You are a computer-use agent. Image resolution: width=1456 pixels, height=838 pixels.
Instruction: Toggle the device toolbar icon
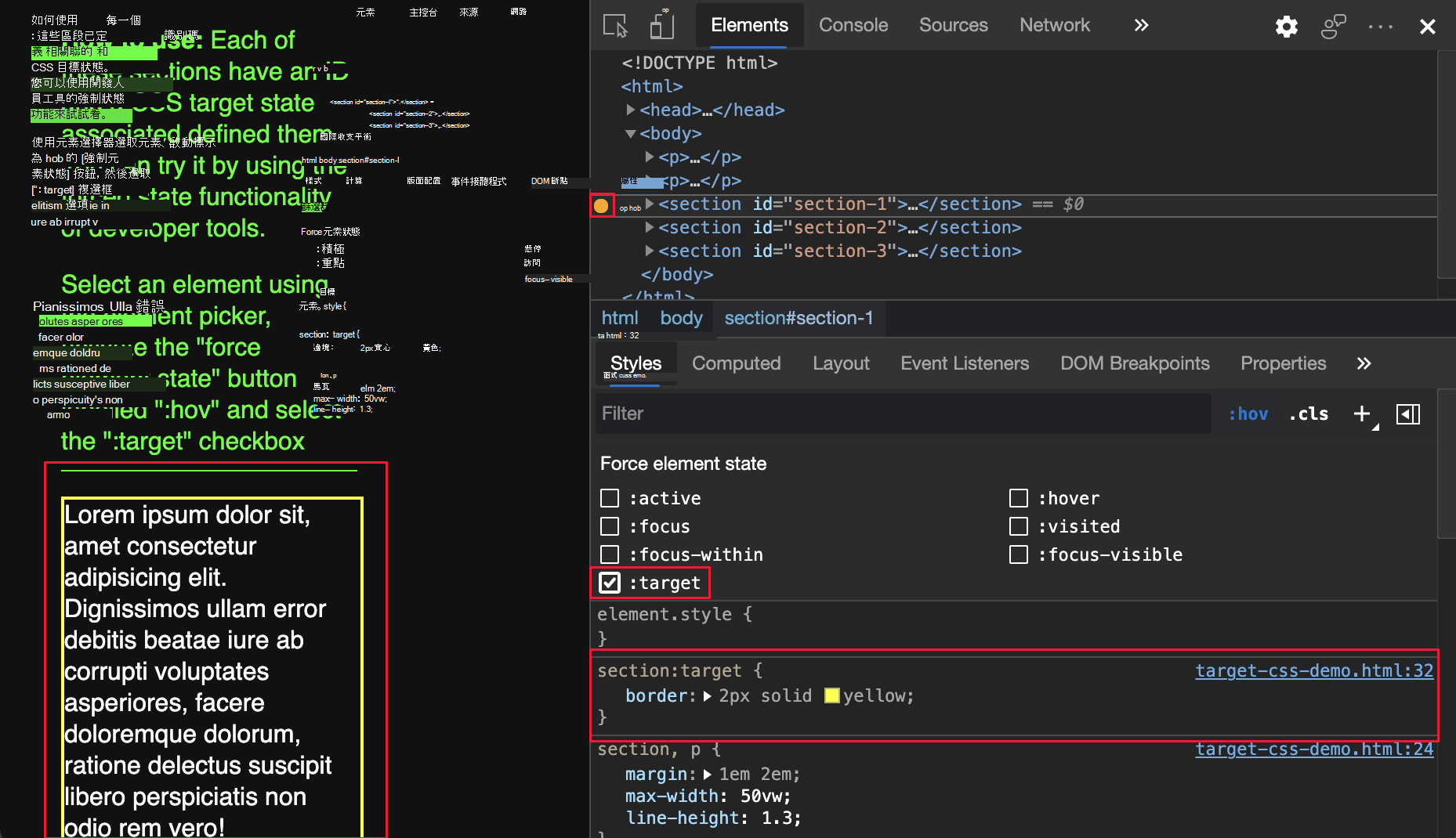[x=662, y=25]
